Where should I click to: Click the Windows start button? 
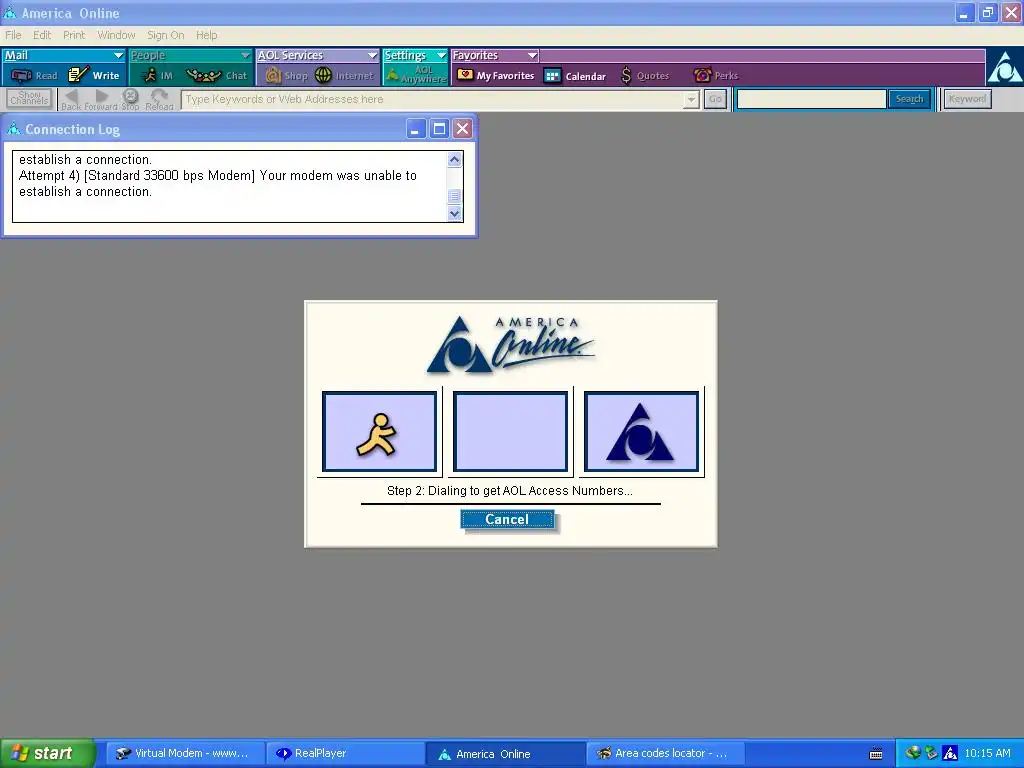(x=47, y=753)
